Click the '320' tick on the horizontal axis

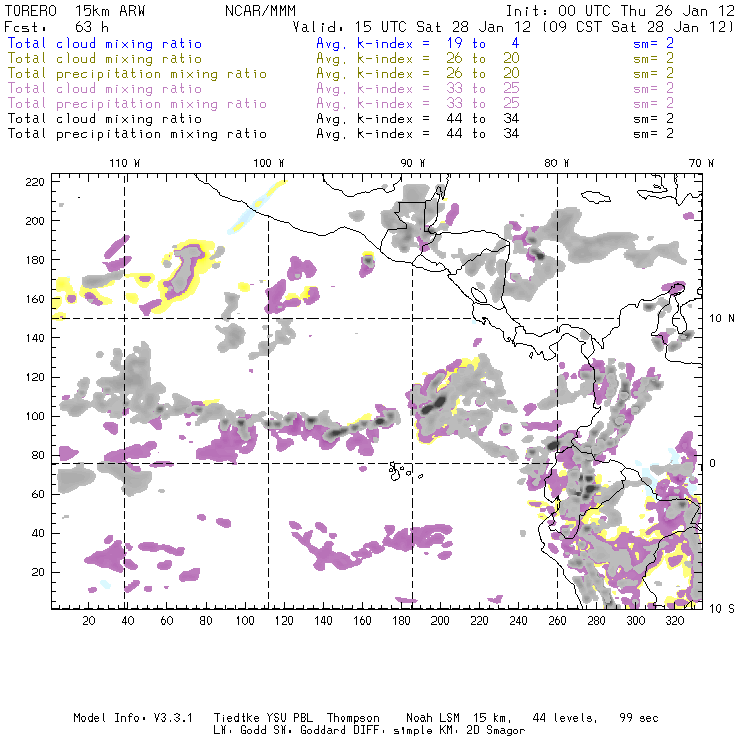coord(675,621)
